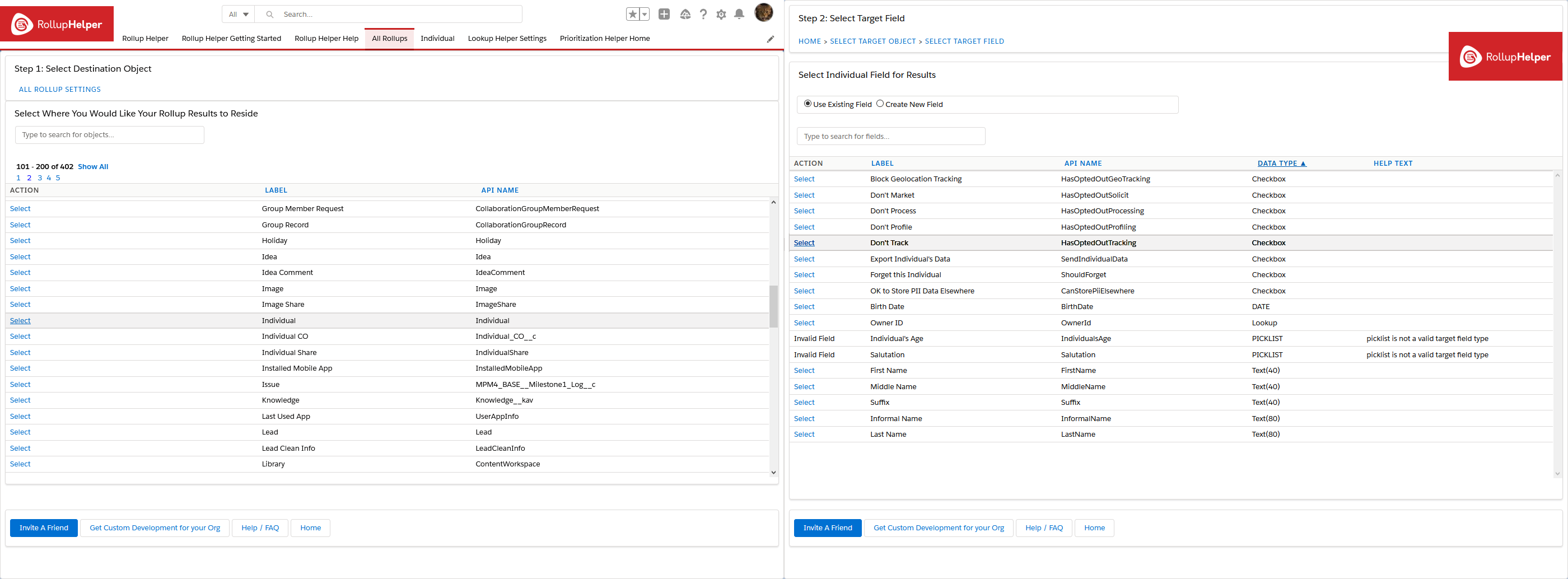Click right Get Custom Development for your Org
The height and width of the screenshot is (579, 1568).
click(939, 528)
